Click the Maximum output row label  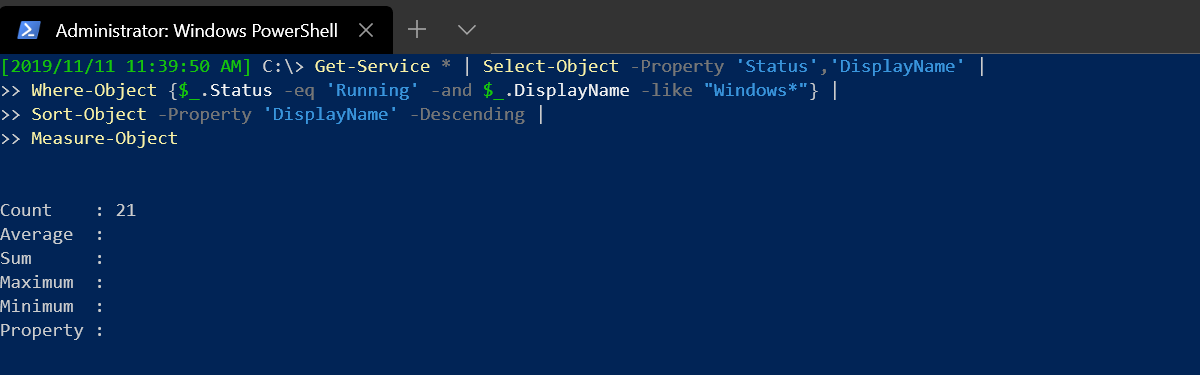click(x=36, y=283)
